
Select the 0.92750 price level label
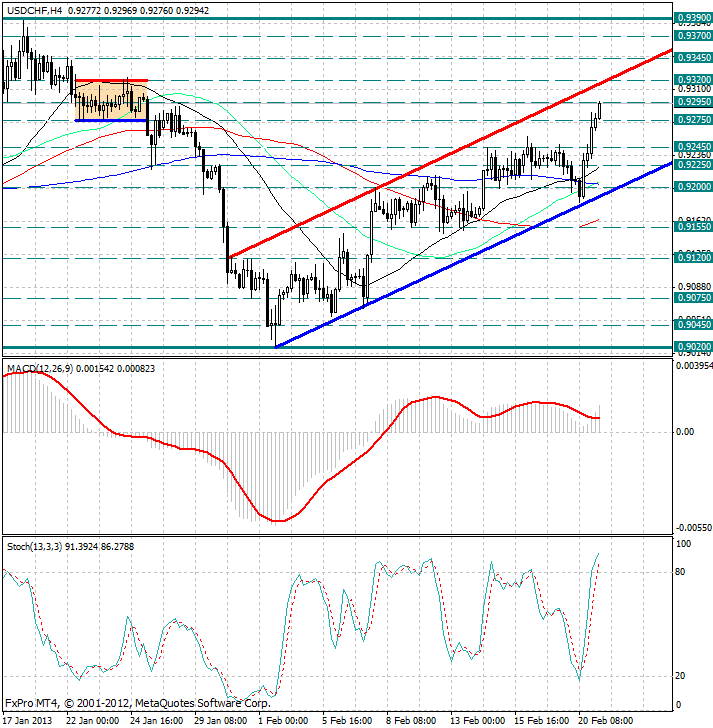(x=694, y=120)
